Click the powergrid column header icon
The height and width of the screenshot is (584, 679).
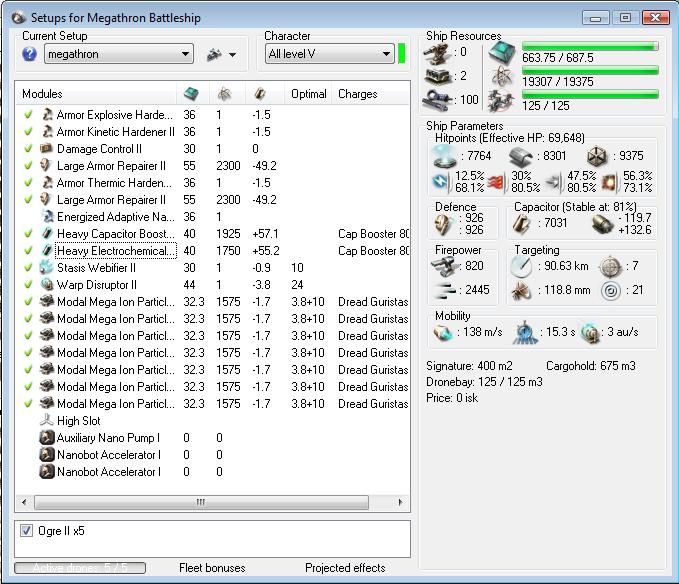(x=223, y=94)
